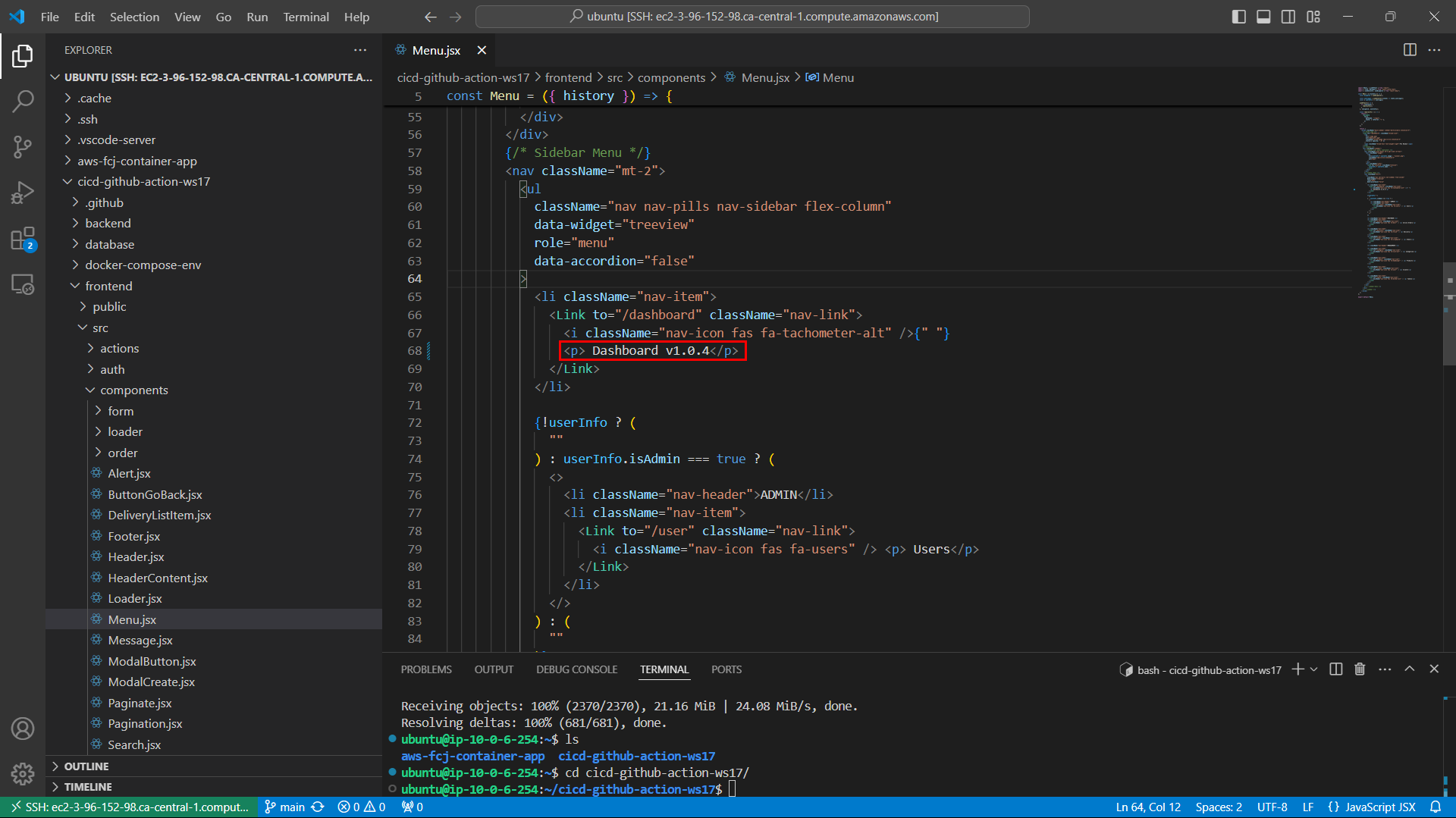The height and width of the screenshot is (818, 1456).
Task: Click the SSH remote indicator in status bar
Action: click(129, 807)
